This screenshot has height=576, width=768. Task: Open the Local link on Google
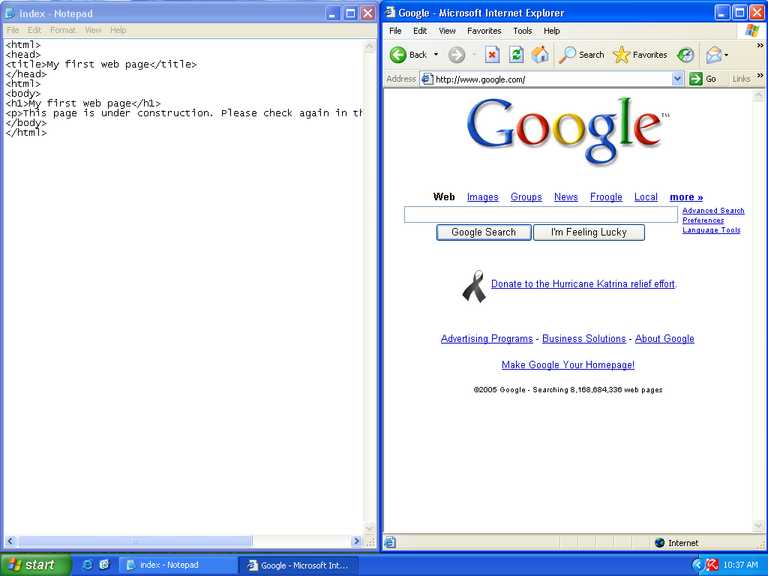coord(646,197)
